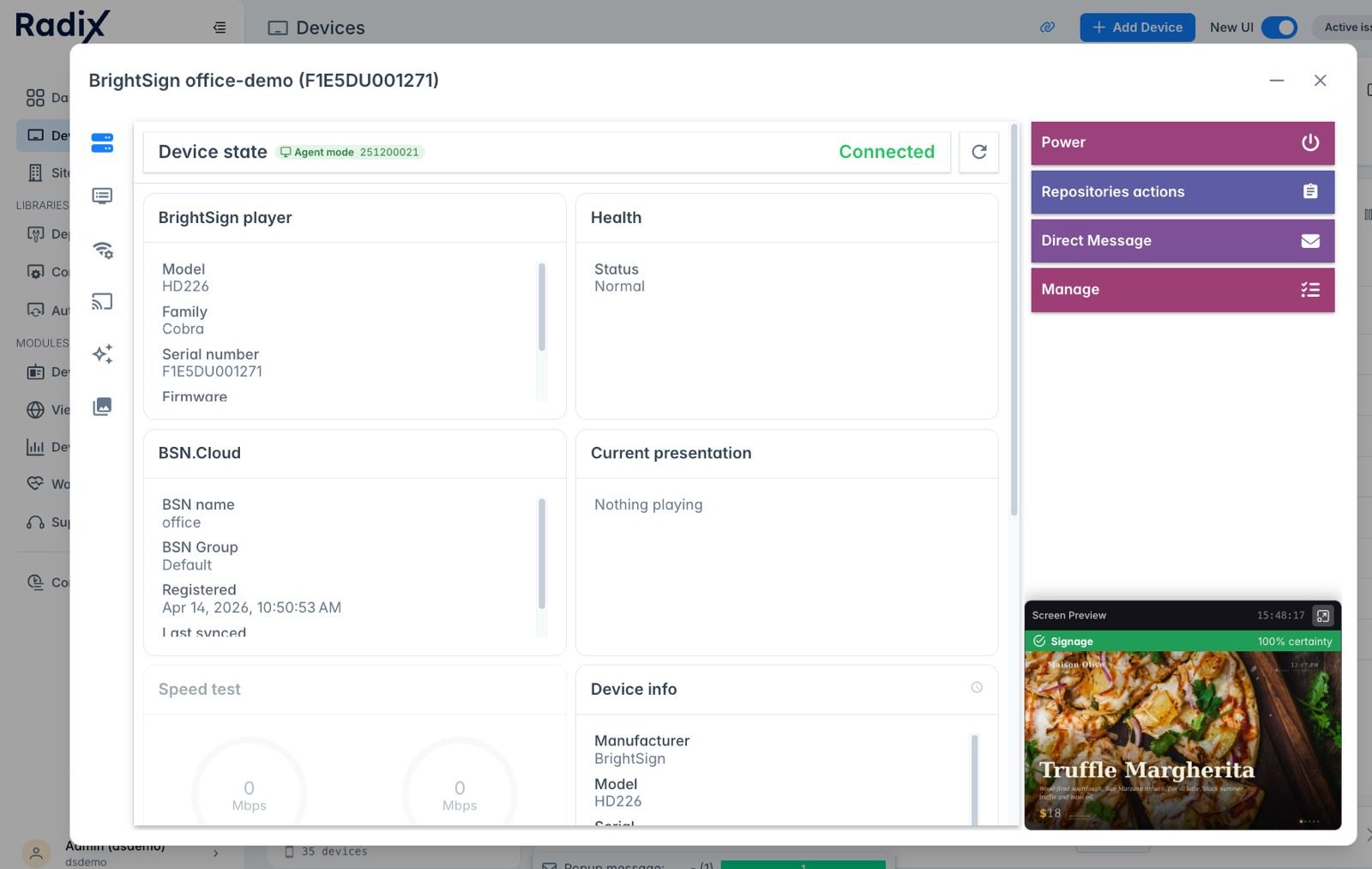Close the BrightSign office-demo dialog

(x=1321, y=81)
